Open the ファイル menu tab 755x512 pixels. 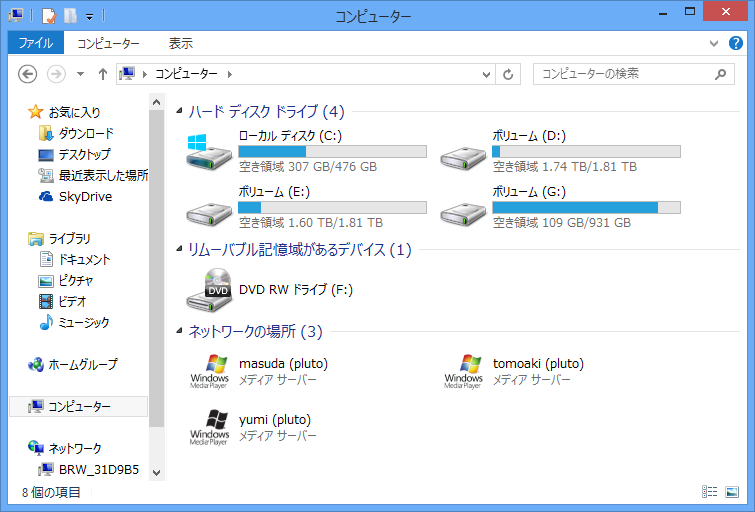(x=35, y=43)
